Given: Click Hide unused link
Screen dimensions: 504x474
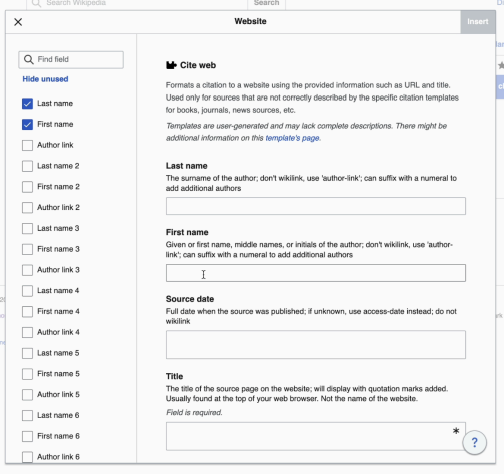Looking at the screenshot, I should (45, 79).
